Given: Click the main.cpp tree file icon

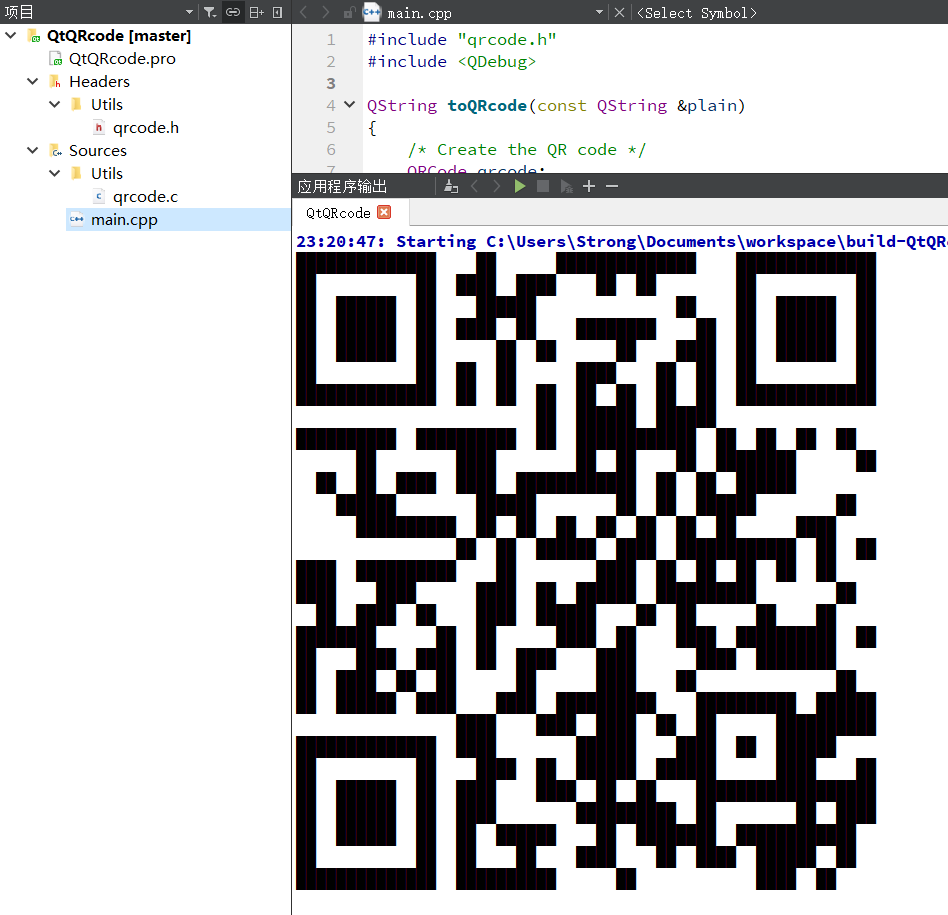Looking at the screenshot, I should click(77, 219).
